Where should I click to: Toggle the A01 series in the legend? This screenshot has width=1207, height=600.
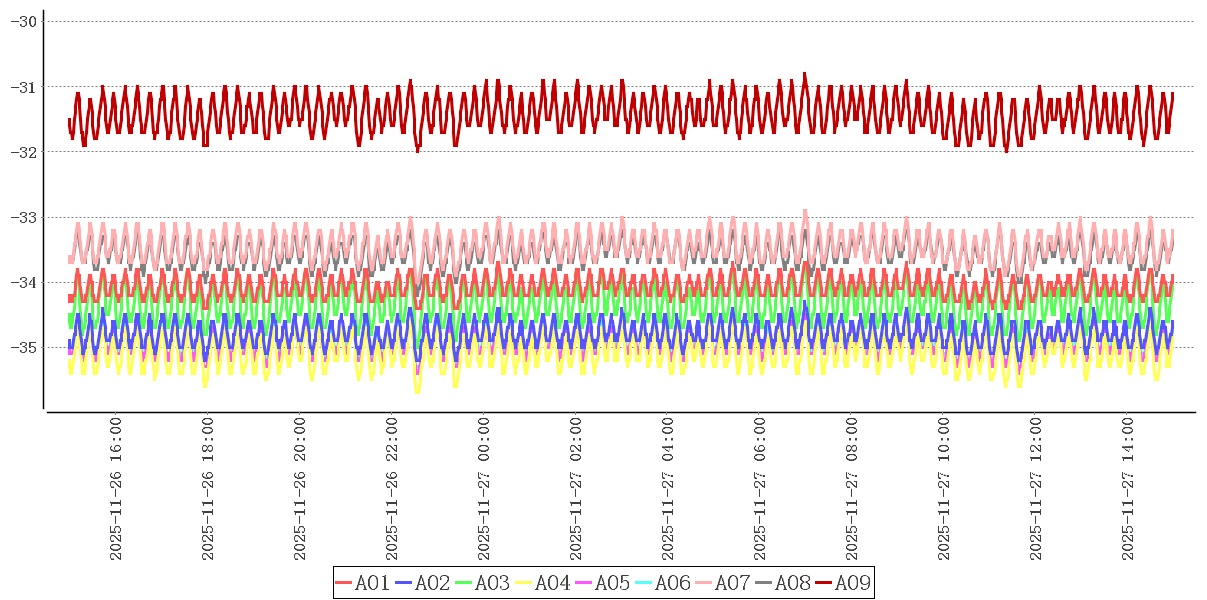click(x=372, y=583)
